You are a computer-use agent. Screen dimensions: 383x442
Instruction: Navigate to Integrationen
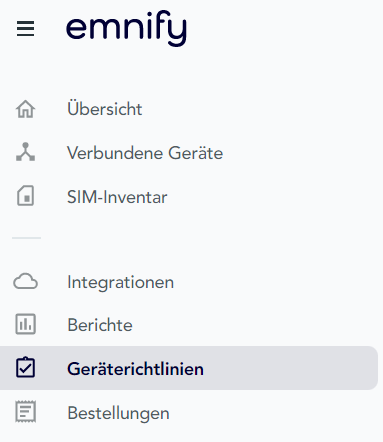click(120, 282)
